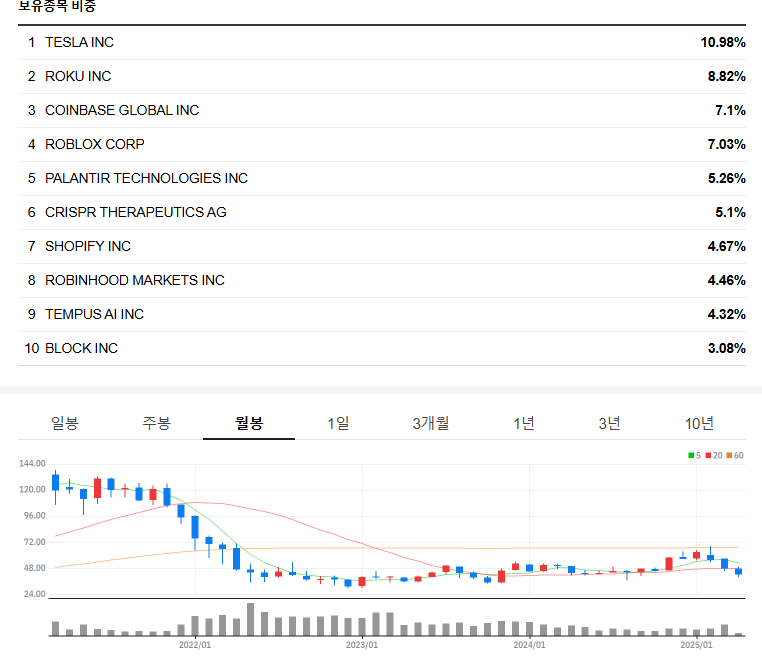This screenshot has height=661, width=762.
Task: Click the 96.00 price axis label
Action: tap(35, 516)
